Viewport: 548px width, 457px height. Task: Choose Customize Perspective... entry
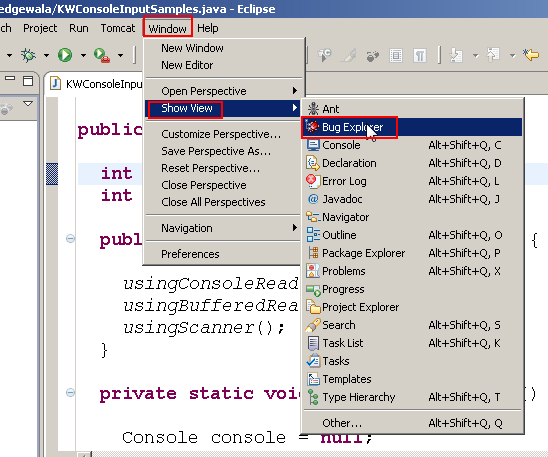pos(224,134)
